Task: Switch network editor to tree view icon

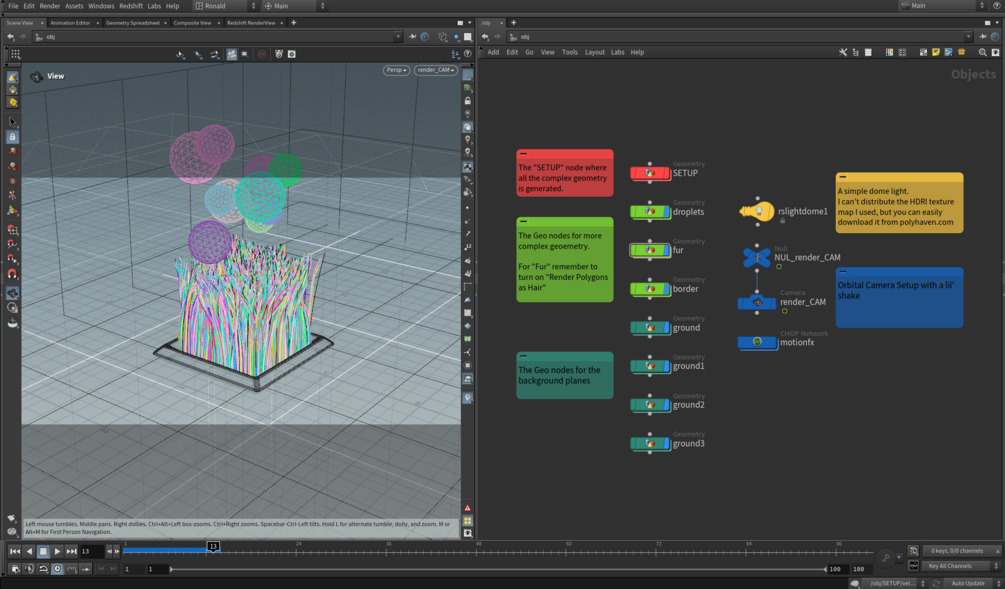Action: [856, 53]
